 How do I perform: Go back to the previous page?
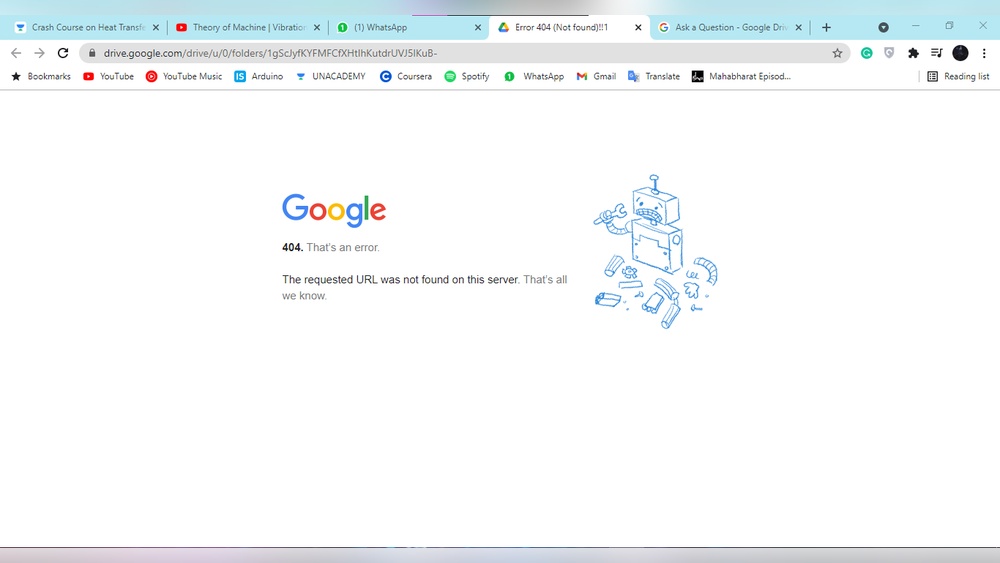pos(16,53)
